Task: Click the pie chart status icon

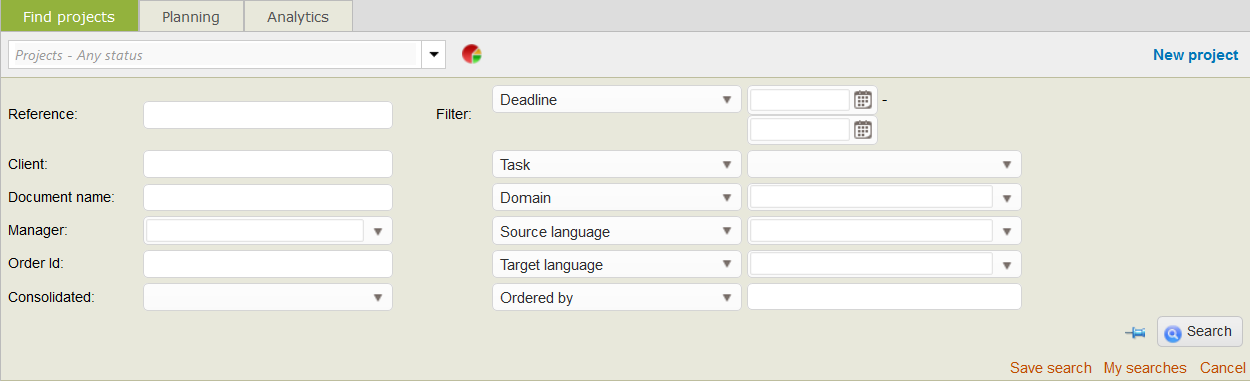Action: click(x=472, y=54)
